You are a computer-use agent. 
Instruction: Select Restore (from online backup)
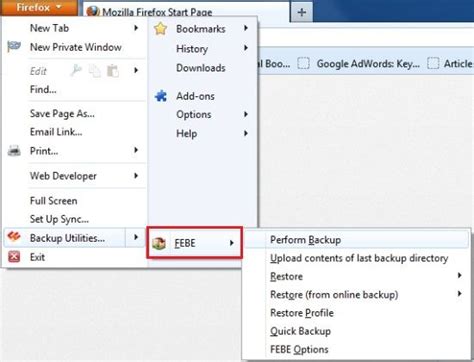[x=356, y=295]
